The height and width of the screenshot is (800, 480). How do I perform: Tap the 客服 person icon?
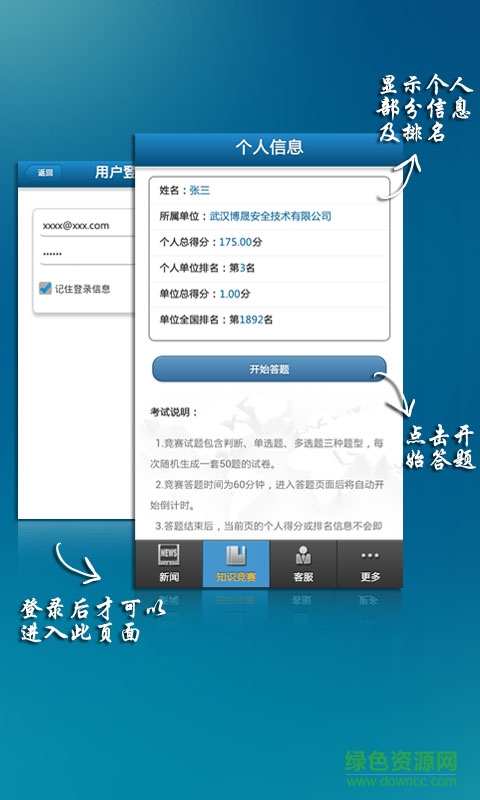pyautogui.click(x=303, y=555)
